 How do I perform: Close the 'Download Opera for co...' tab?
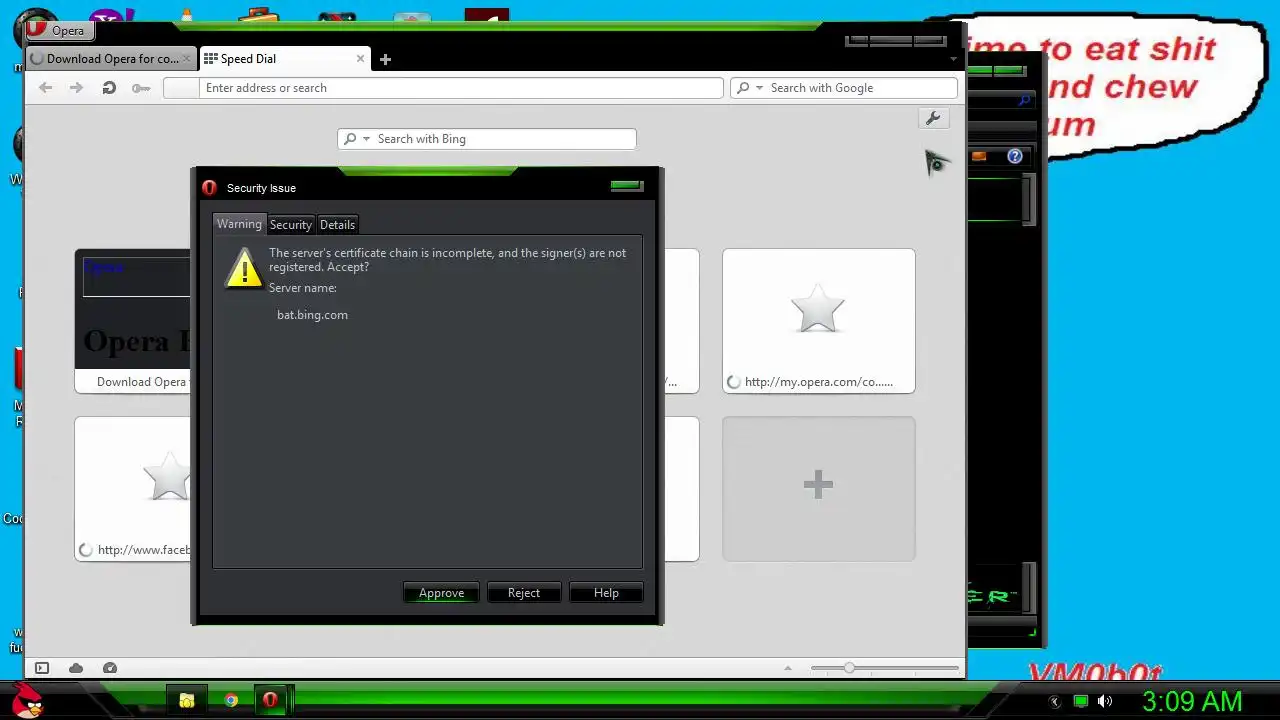(186, 59)
